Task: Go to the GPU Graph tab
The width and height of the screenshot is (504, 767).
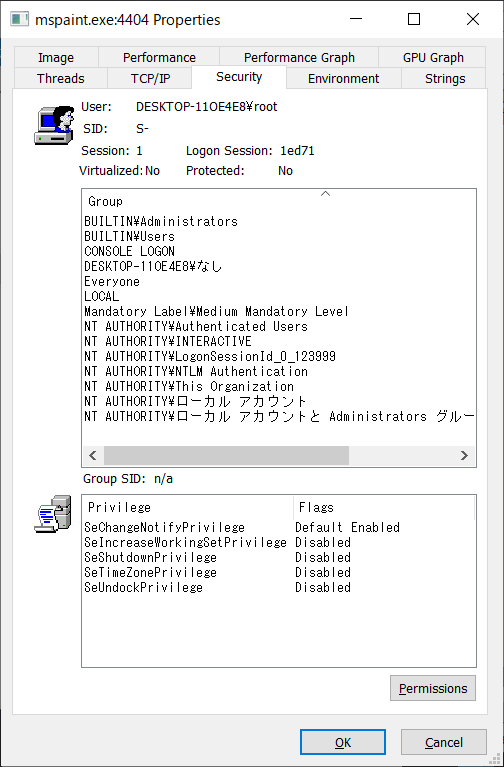Action: click(433, 57)
